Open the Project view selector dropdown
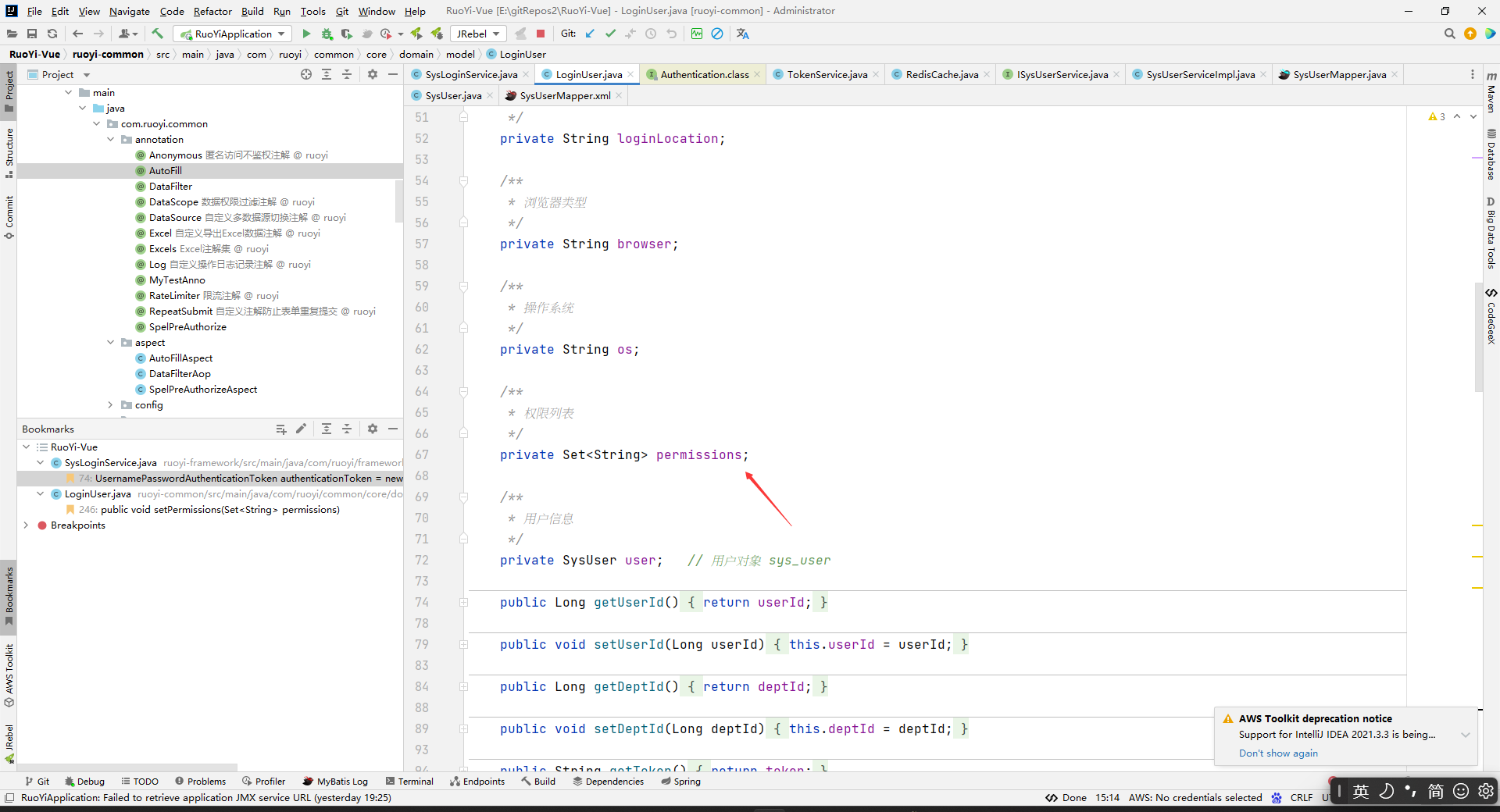The image size is (1500, 812). [x=59, y=74]
